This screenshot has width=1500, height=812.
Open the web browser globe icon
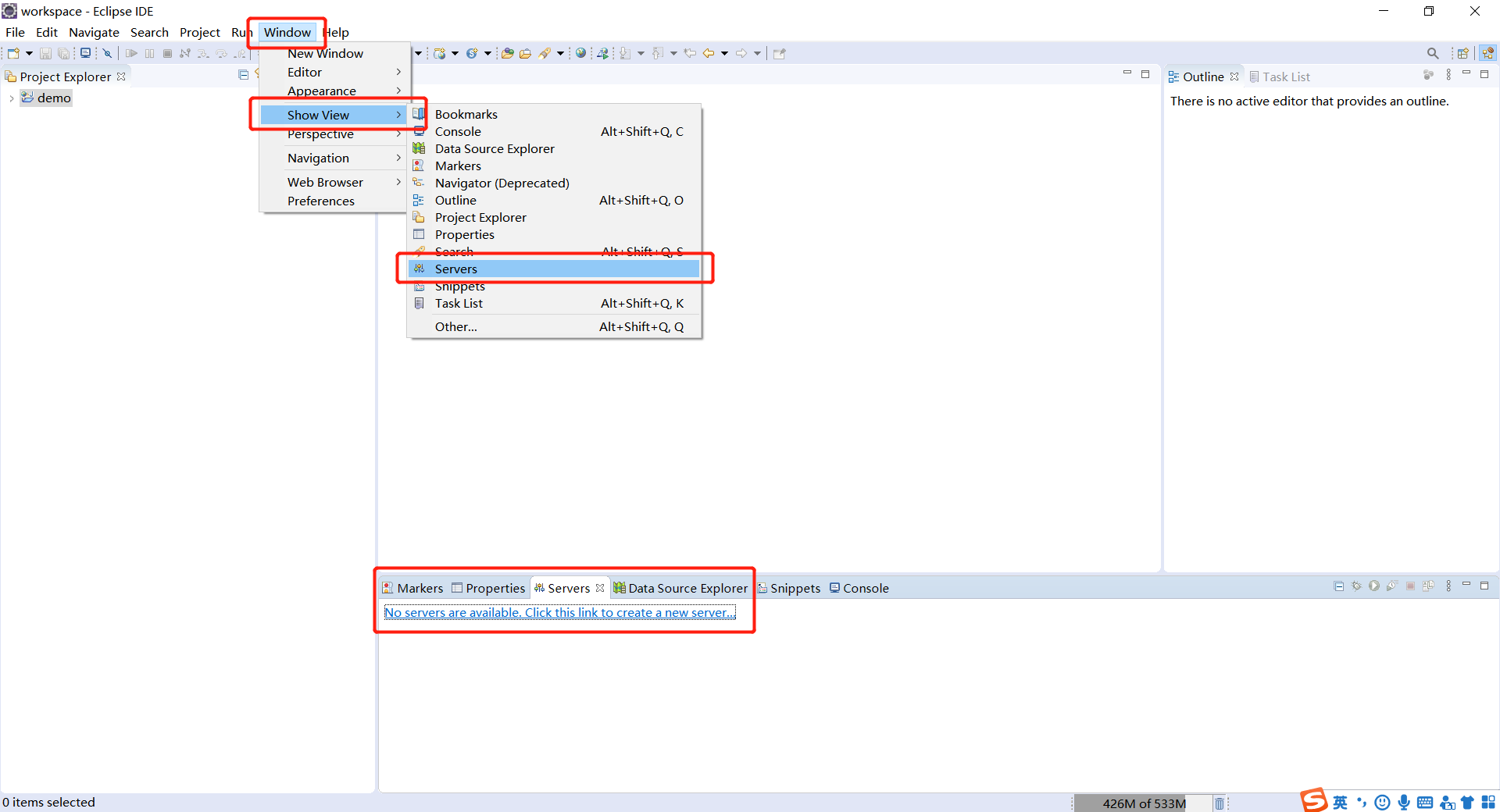[x=580, y=53]
